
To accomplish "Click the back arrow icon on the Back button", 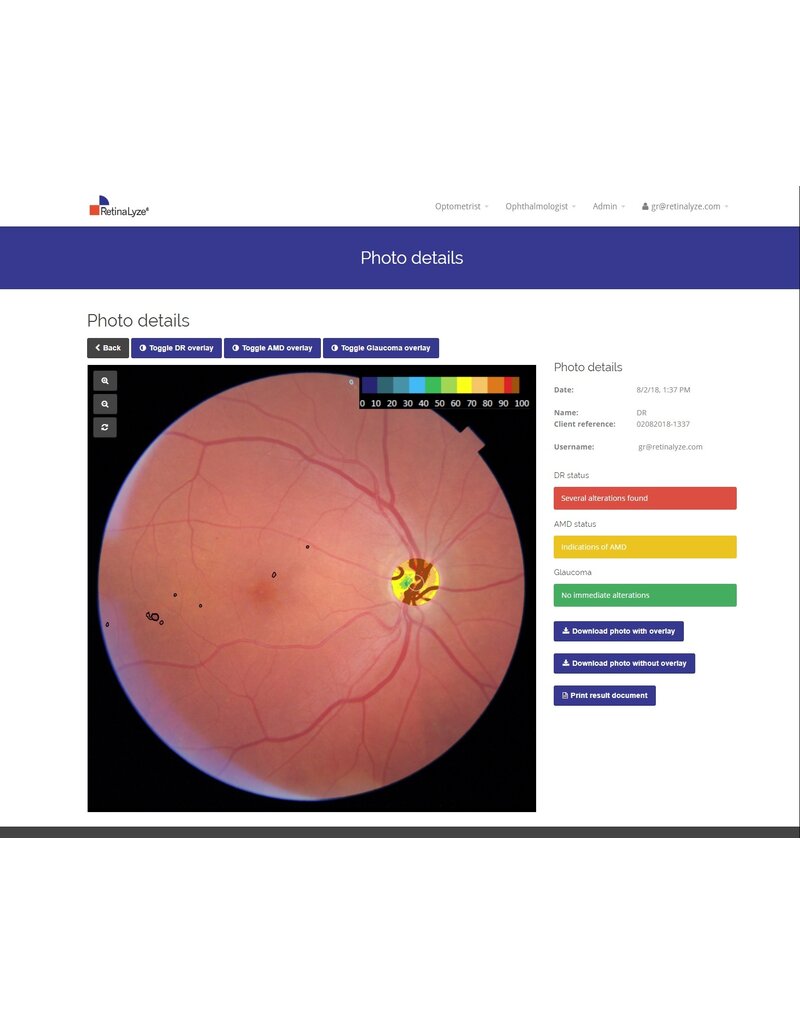I will click(x=96, y=348).
